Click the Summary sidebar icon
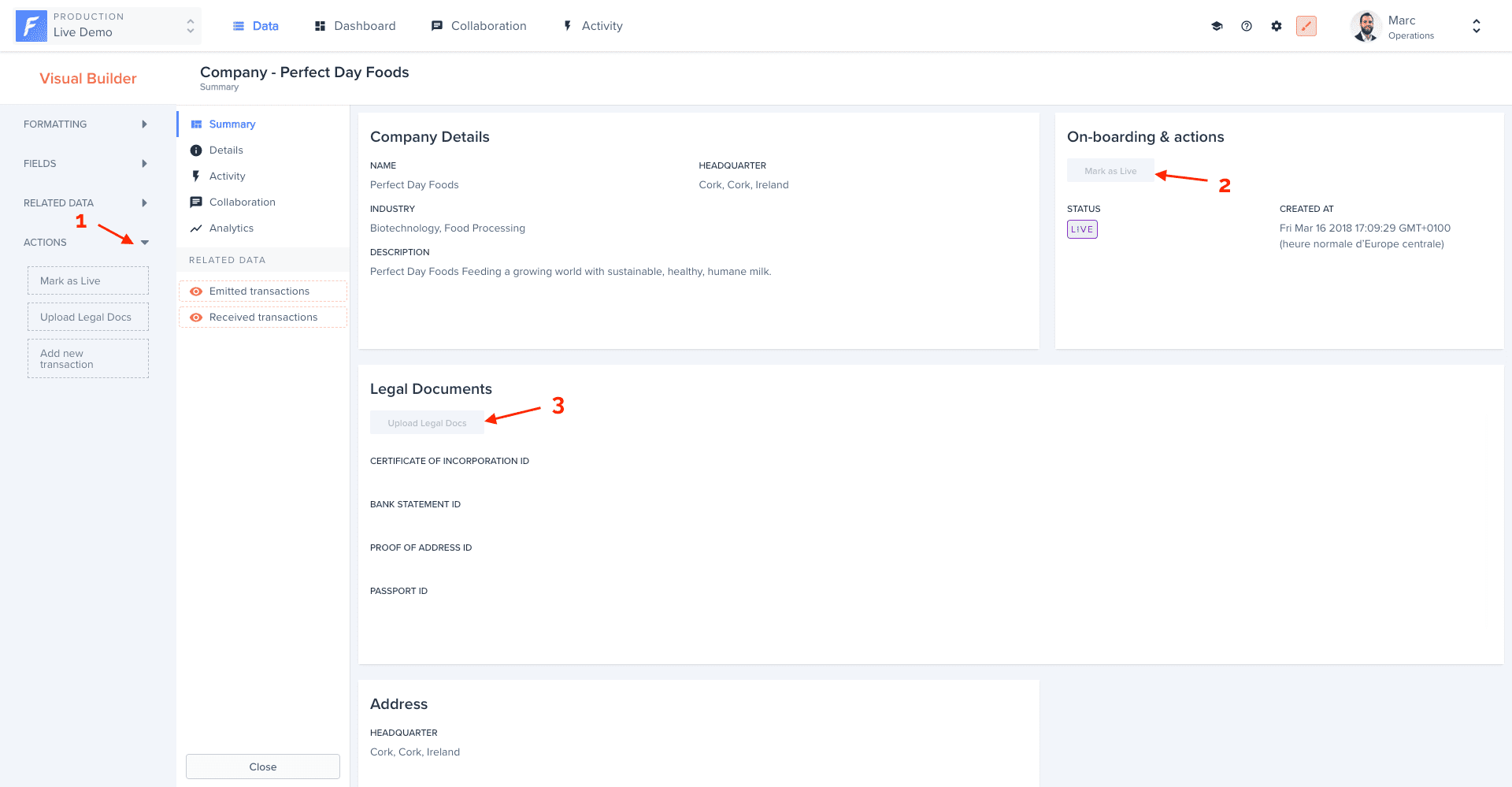The height and width of the screenshot is (787, 1512). [196, 124]
